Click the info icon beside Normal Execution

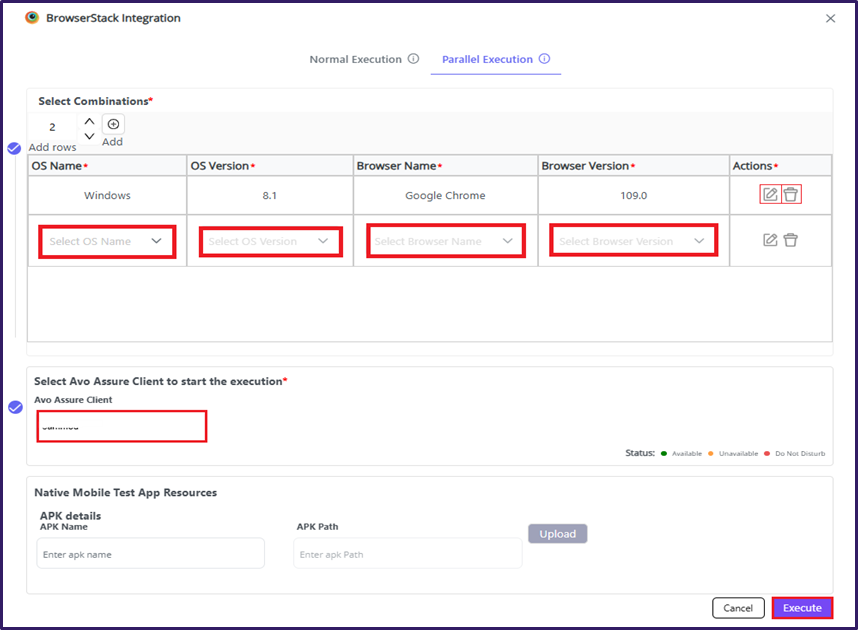pyautogui.click(x=413, y=59)
